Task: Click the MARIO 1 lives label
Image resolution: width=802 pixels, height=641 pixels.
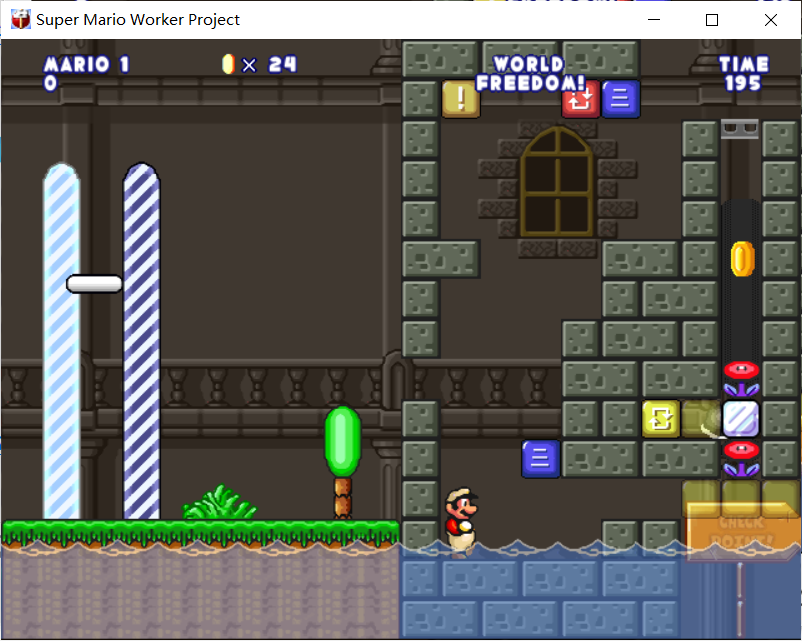Action: pos(86,64)
